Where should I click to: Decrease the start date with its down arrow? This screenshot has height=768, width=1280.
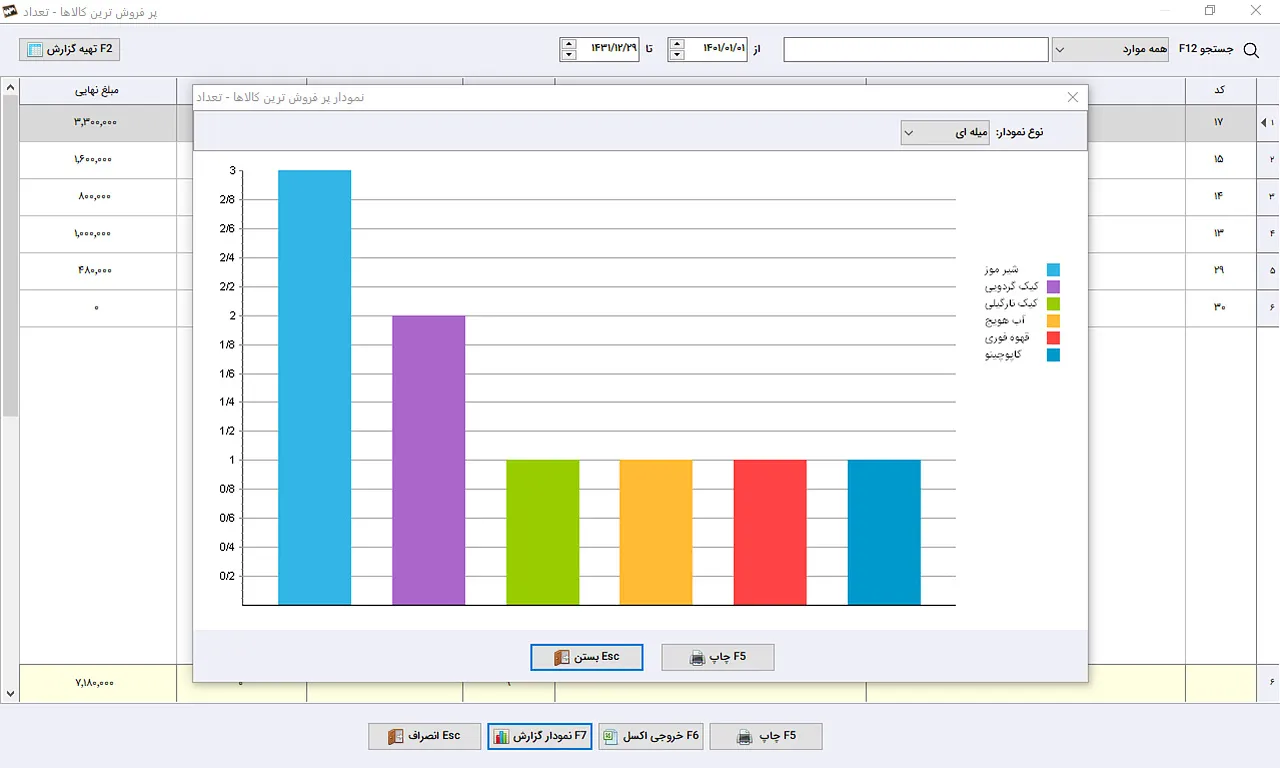point(677,55)
